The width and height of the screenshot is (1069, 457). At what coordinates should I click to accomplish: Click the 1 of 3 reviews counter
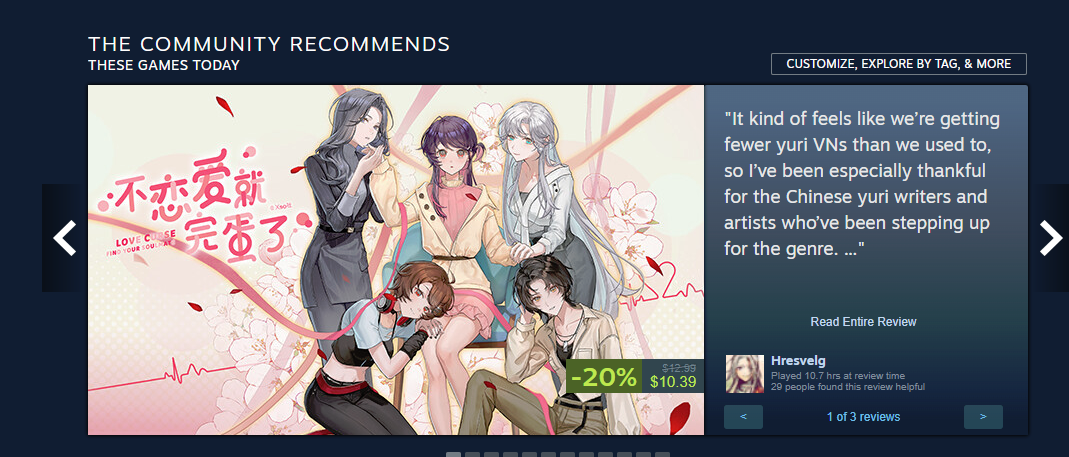click(863, 417)
